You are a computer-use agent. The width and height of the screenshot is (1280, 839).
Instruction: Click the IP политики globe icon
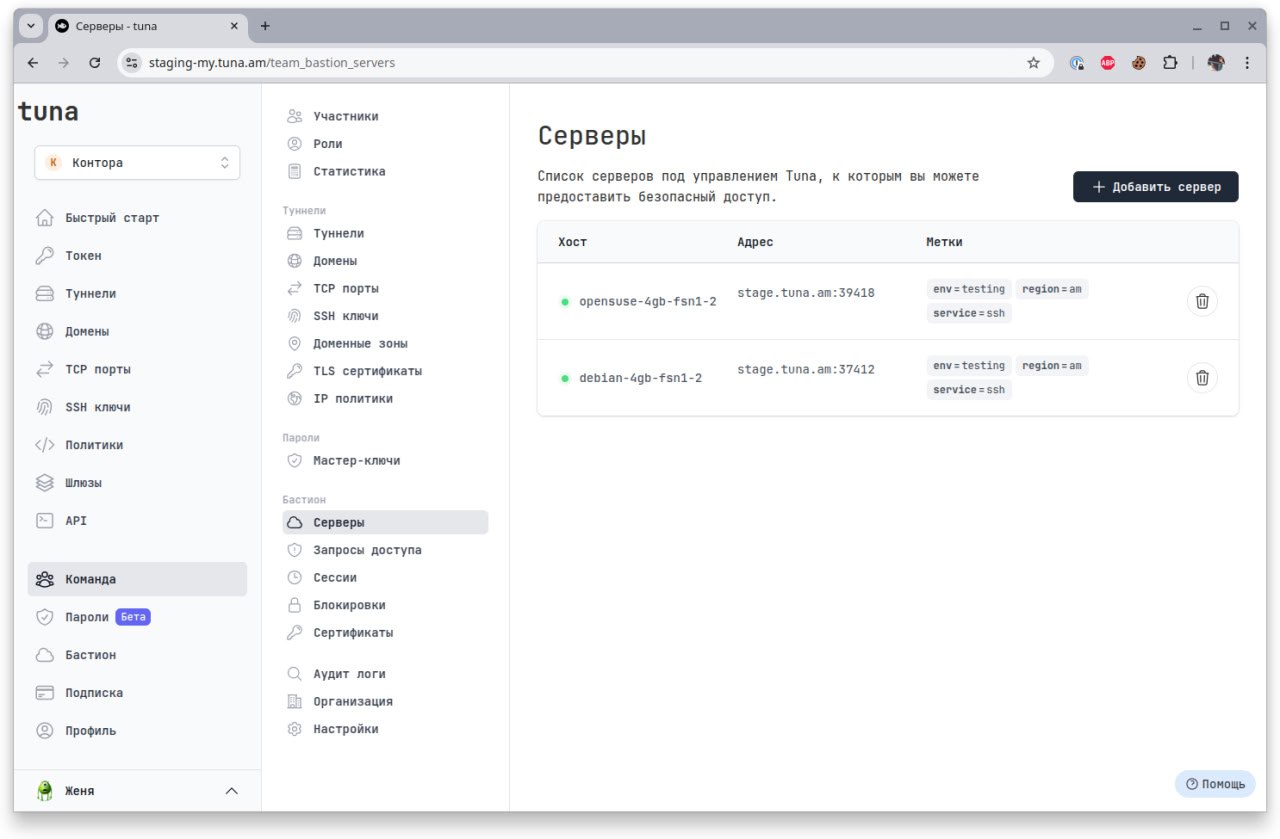294,398
